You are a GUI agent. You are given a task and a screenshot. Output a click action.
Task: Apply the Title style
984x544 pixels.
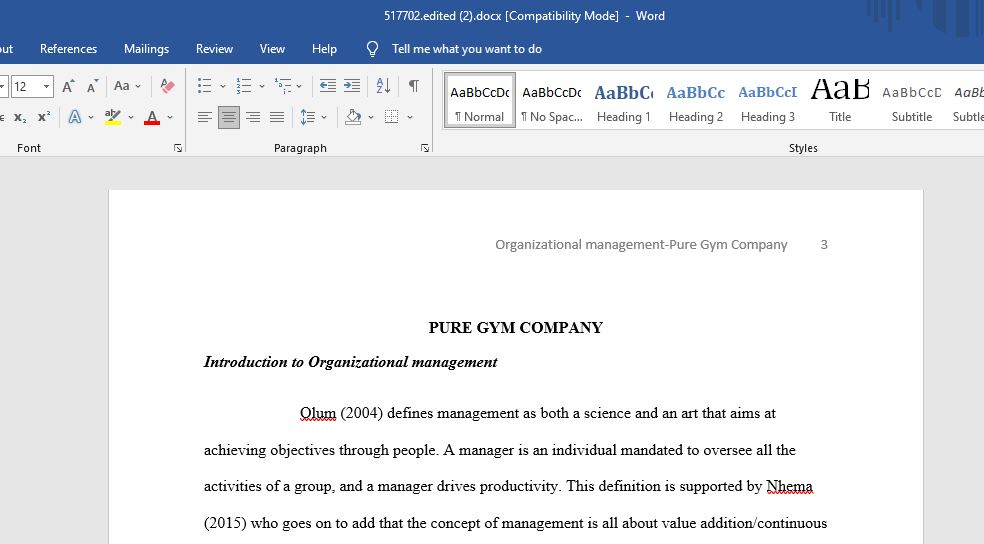[x=840, y=100]
